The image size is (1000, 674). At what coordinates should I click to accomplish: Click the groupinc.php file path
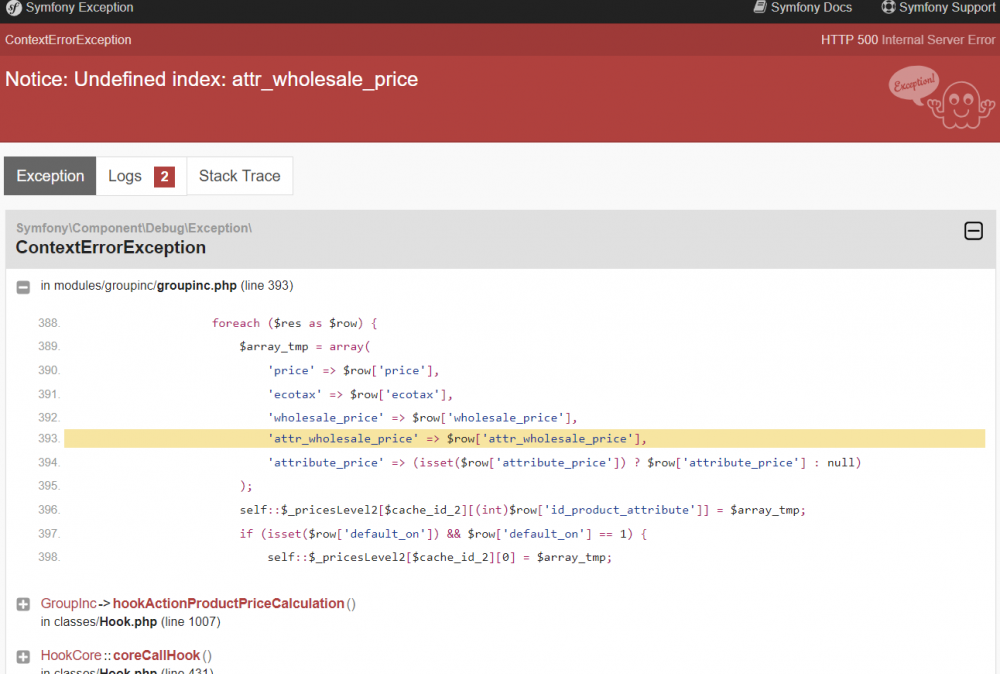click(x=145, y=286)
